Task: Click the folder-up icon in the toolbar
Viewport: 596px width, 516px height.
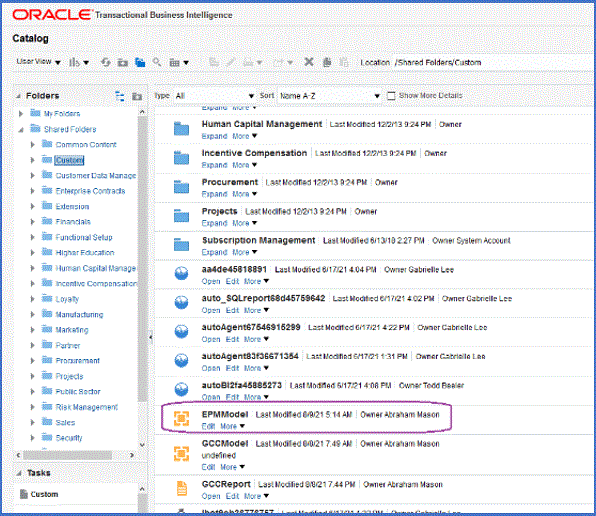Action: [122, 62]
